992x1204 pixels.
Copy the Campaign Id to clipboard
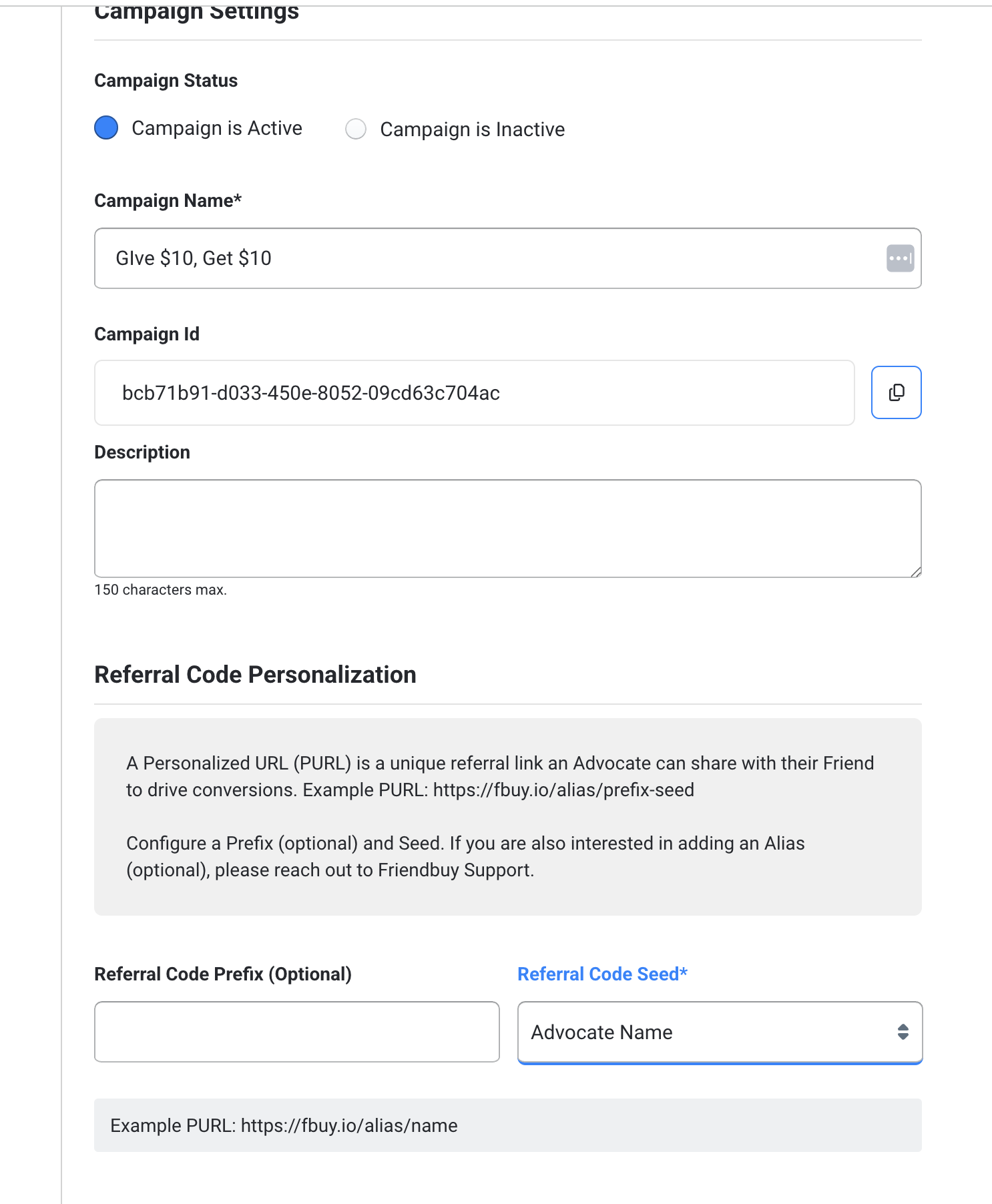[896, 392]
